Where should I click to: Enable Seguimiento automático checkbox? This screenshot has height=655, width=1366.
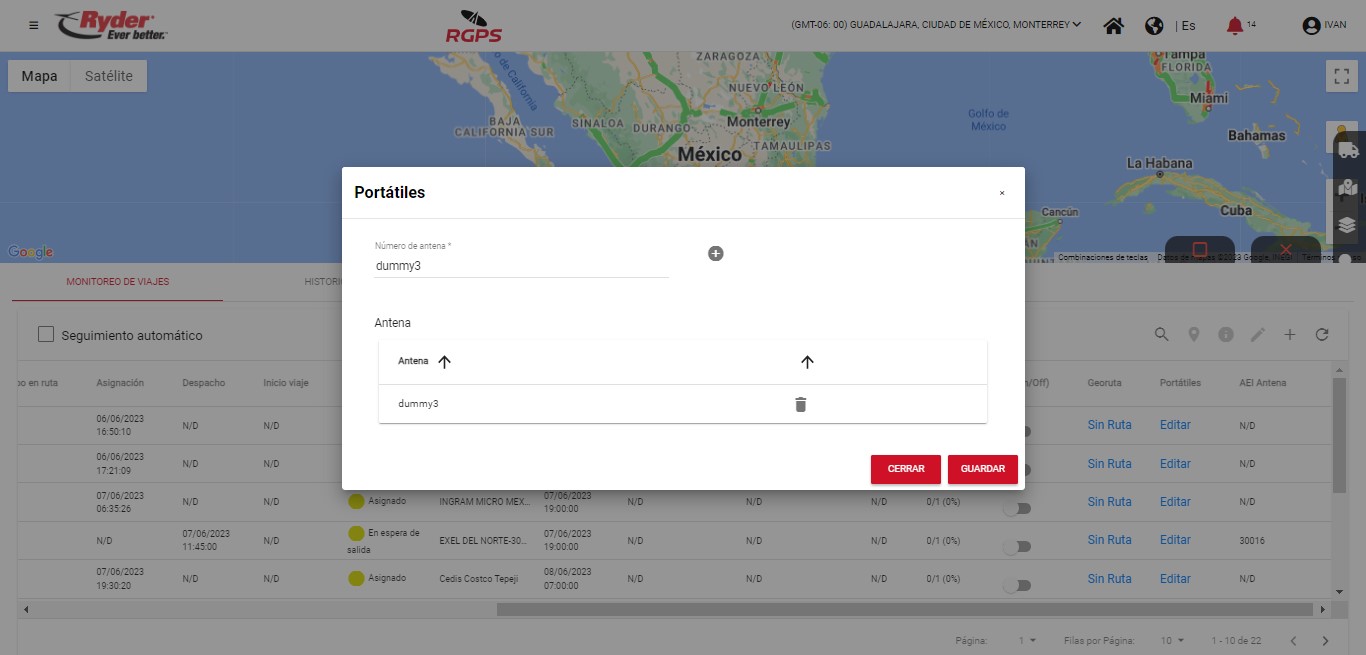(x=46, y=335)
